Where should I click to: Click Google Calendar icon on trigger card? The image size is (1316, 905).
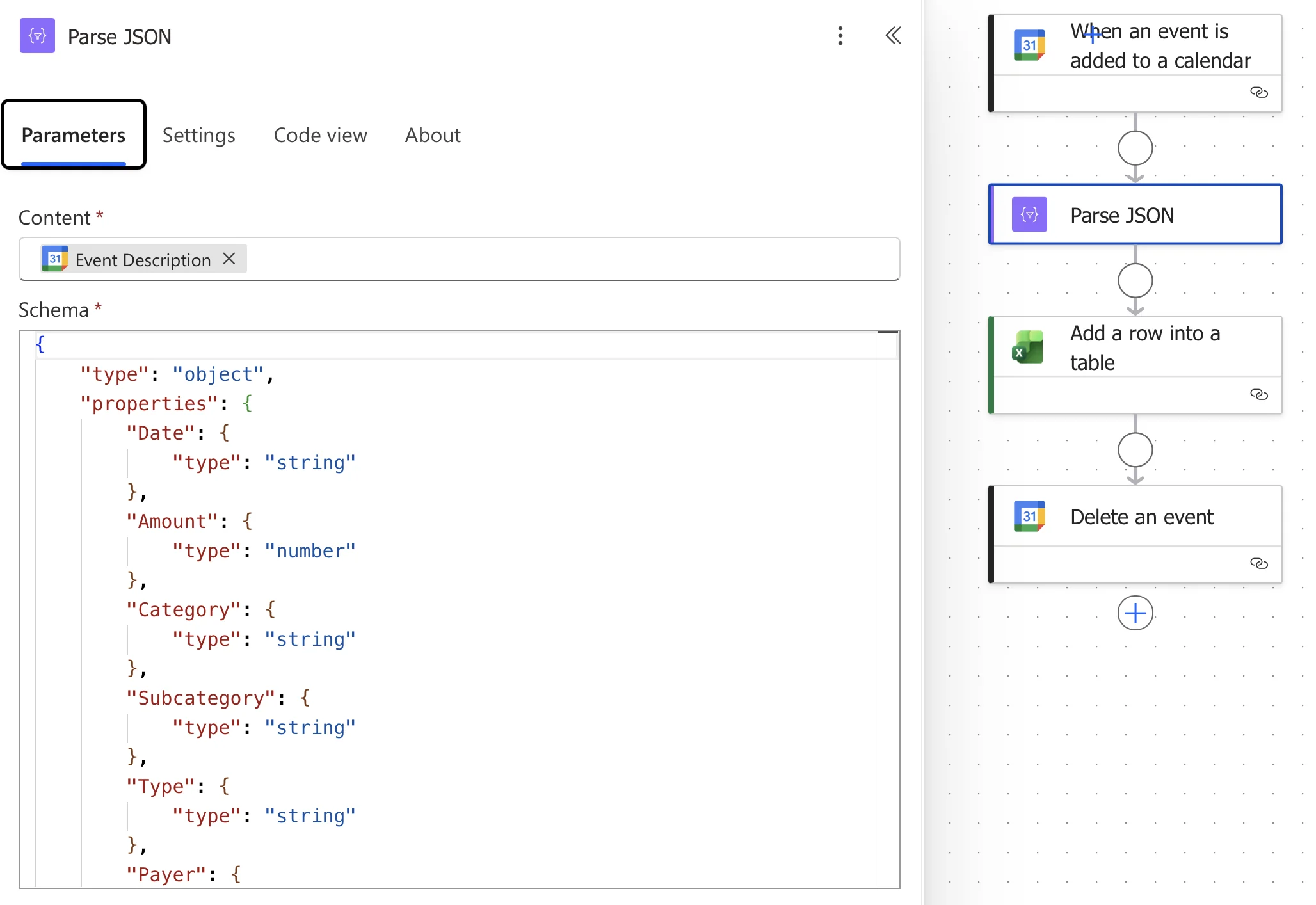1029,45
